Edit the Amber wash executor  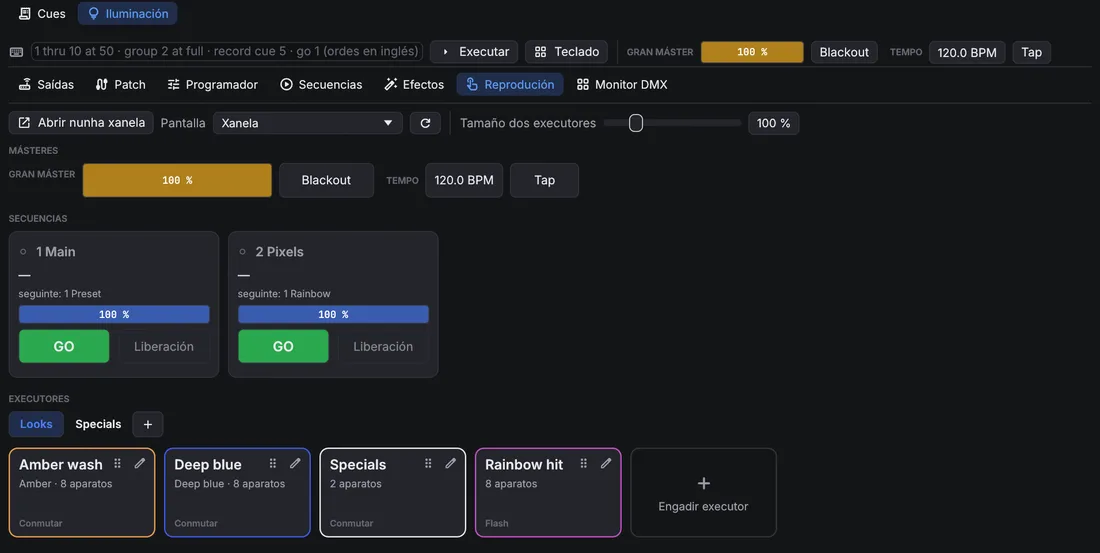pyautogui.click(x=140, y=463)
